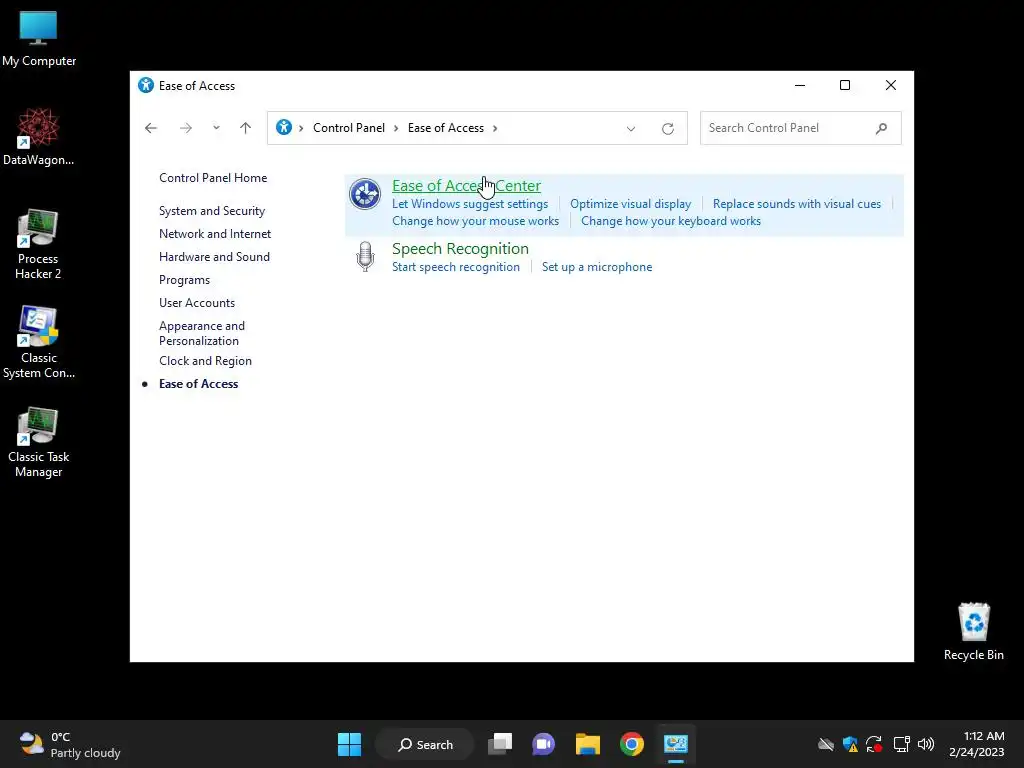The width and height of the screenshot is (1024, 768).
Task: Open Programs category
Action: [185, 280]
